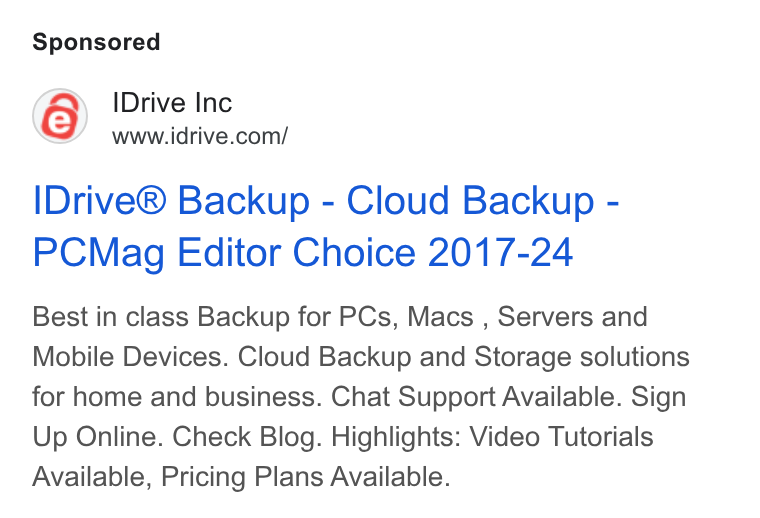Click 'Best in class Backup' description text
This screenshot has width=760, height=518.
[161, 317]
